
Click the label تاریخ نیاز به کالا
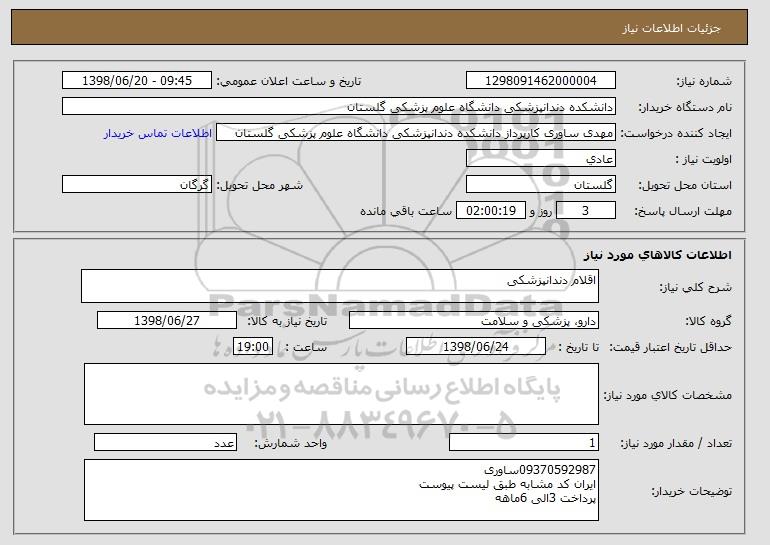pos(287,321)
